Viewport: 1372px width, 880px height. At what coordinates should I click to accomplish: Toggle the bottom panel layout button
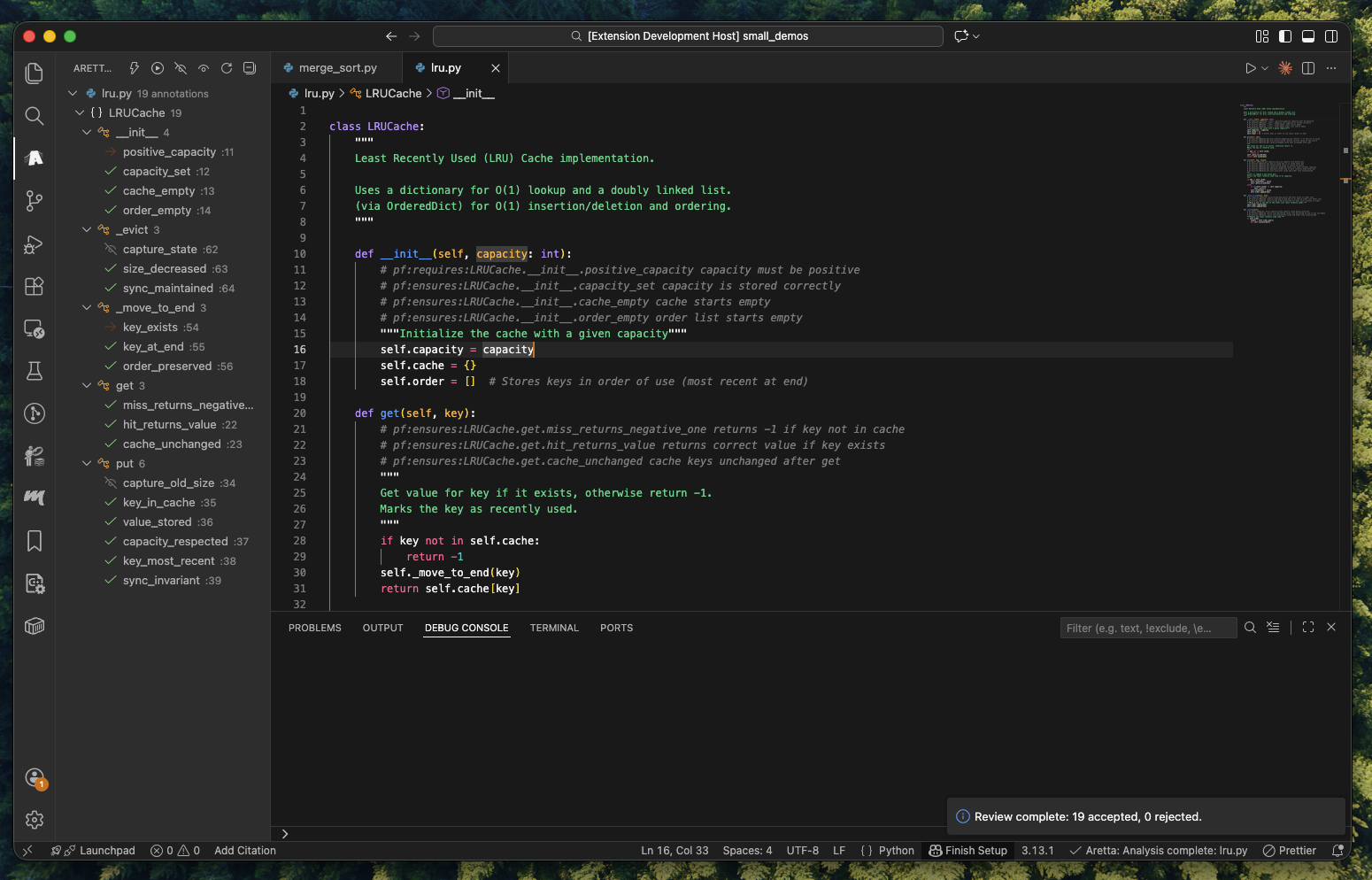(1308, 36)
